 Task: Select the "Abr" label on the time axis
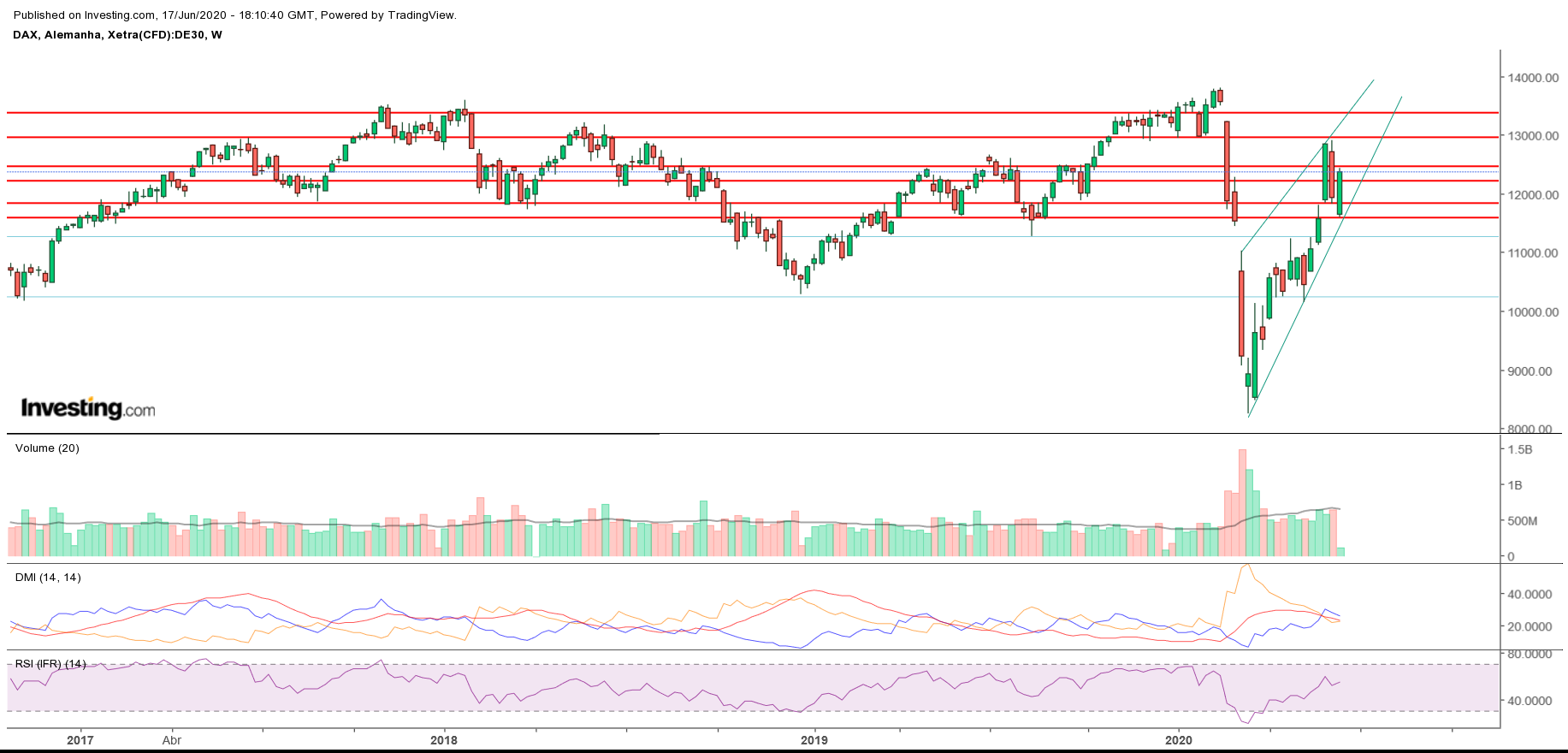coord(172,740)
